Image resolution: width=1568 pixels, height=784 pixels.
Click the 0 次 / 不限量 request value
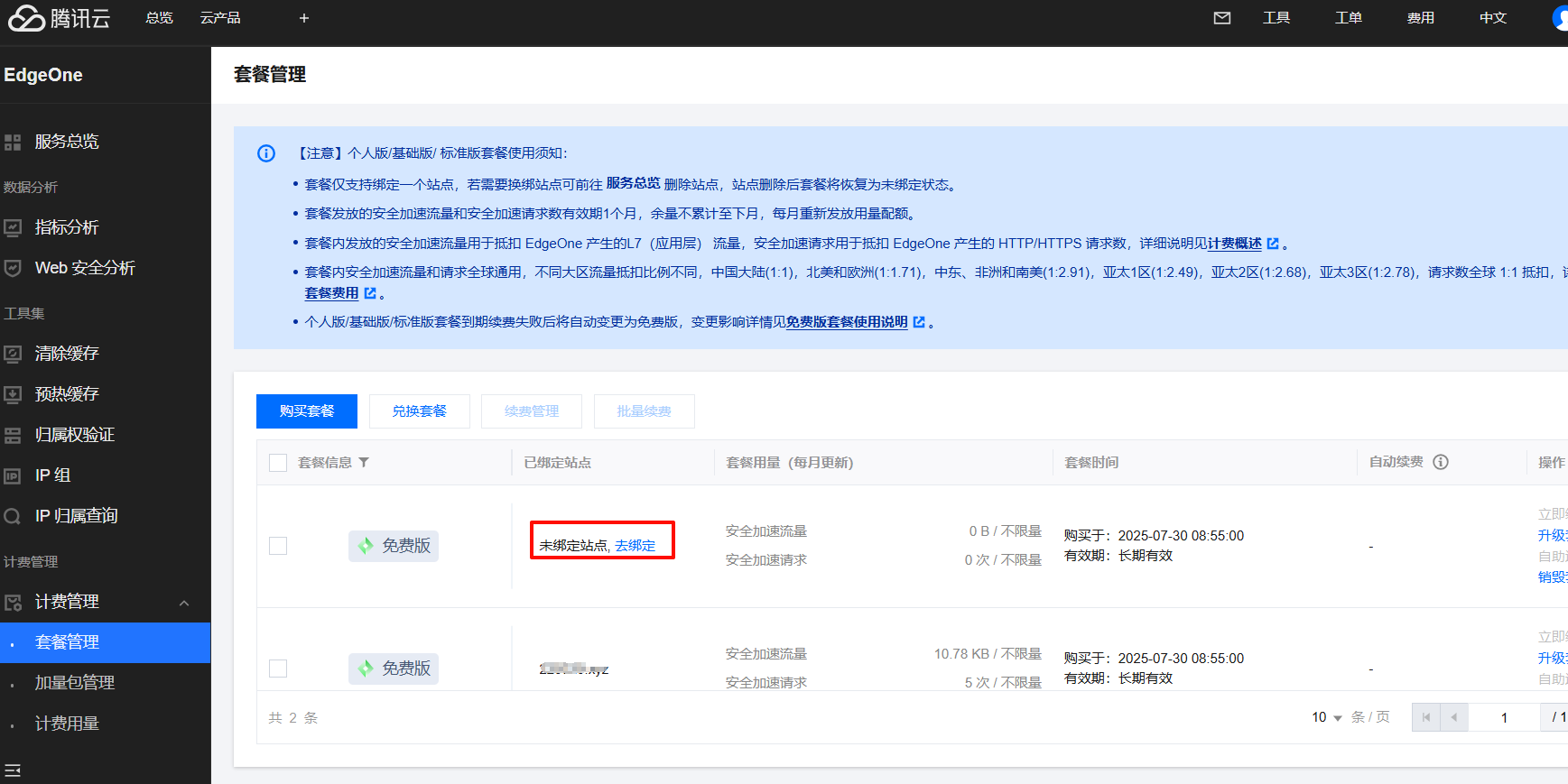coord(1003,560)
